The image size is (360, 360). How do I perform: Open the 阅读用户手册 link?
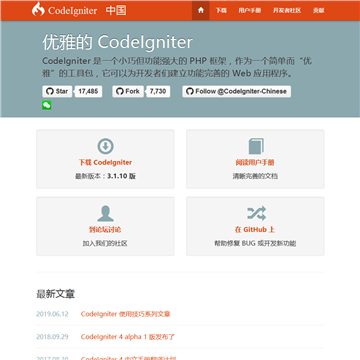[x=255, y=163]
